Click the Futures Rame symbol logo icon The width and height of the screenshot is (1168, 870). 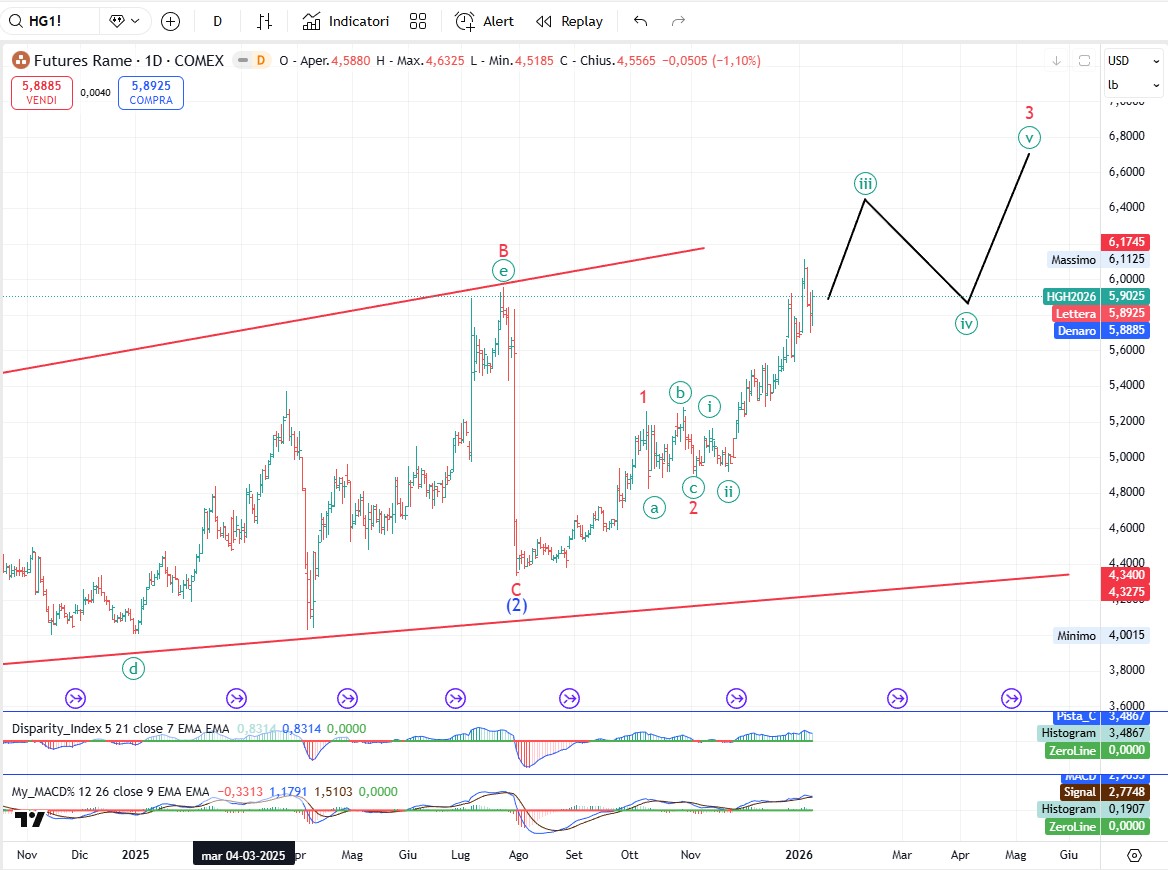coord(21,60)
